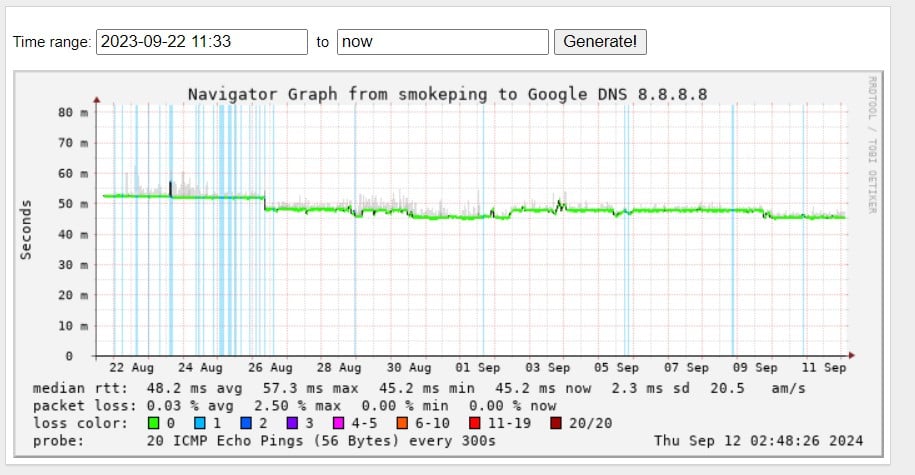Click the light blue loss color 1 swatch
This screenshot has height=475, width=915.
coord(199,423)
